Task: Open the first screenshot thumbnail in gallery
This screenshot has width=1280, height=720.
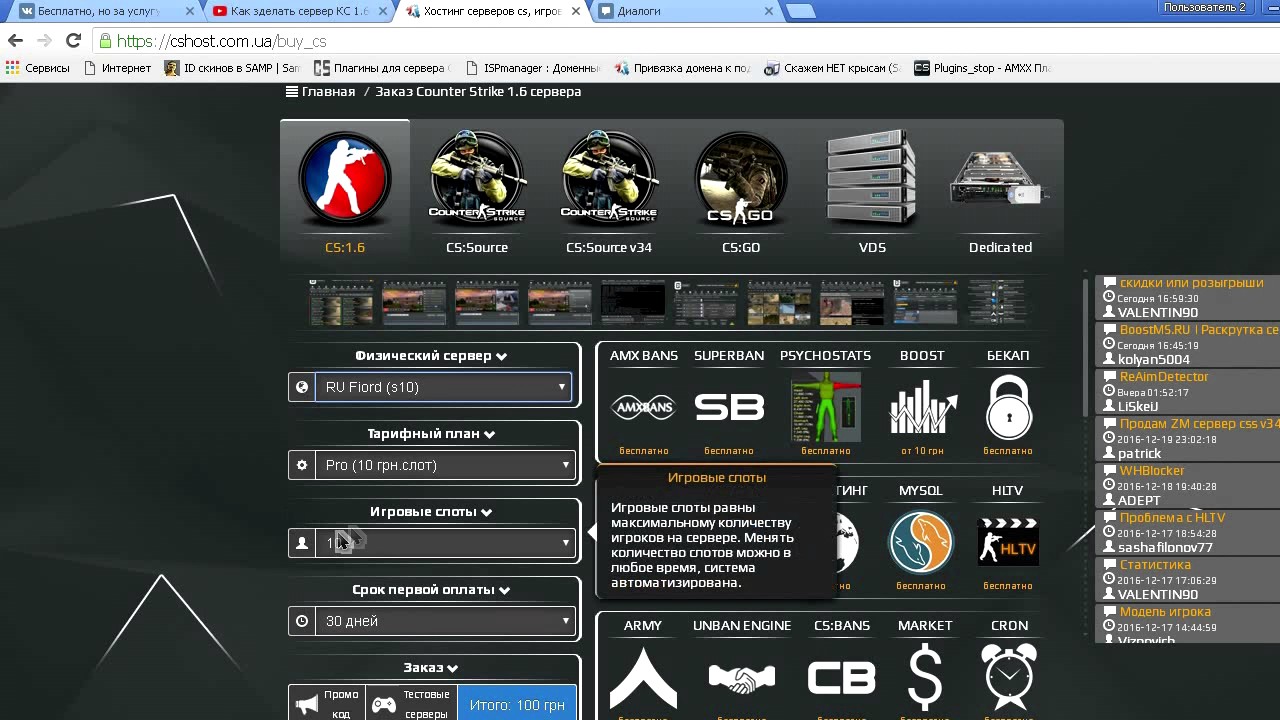Action: [341, 301]
